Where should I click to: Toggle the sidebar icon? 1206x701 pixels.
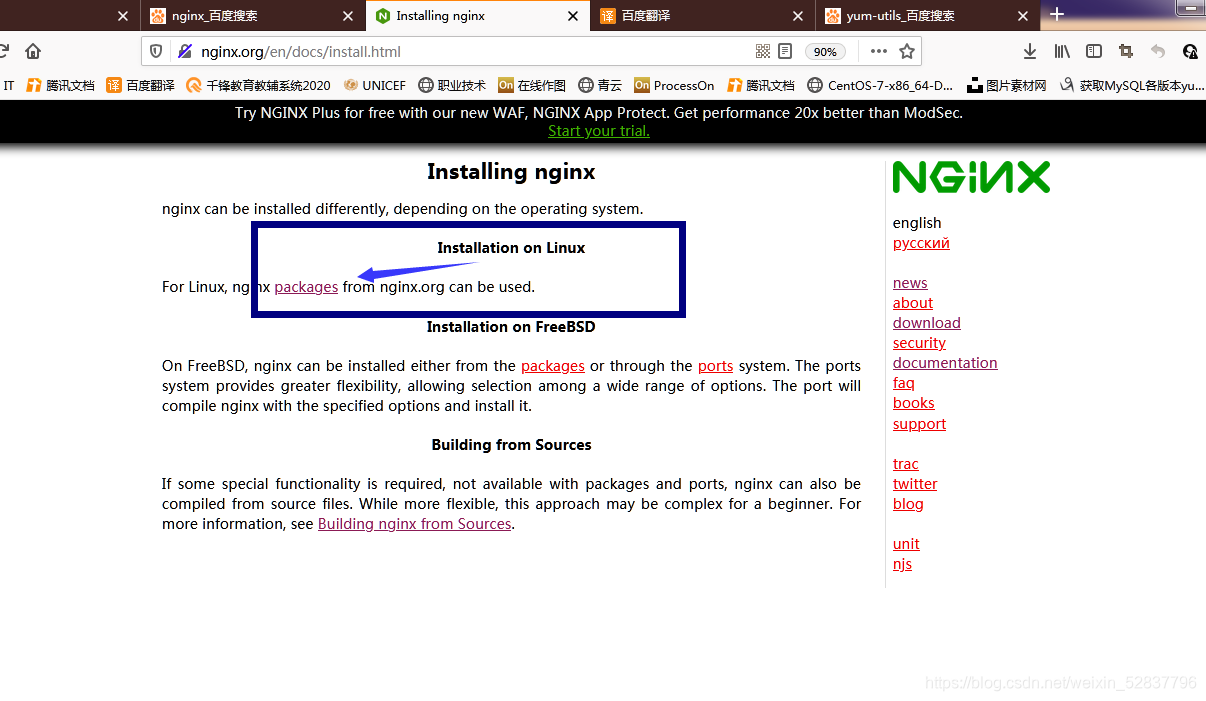[x=1094, y=51]
